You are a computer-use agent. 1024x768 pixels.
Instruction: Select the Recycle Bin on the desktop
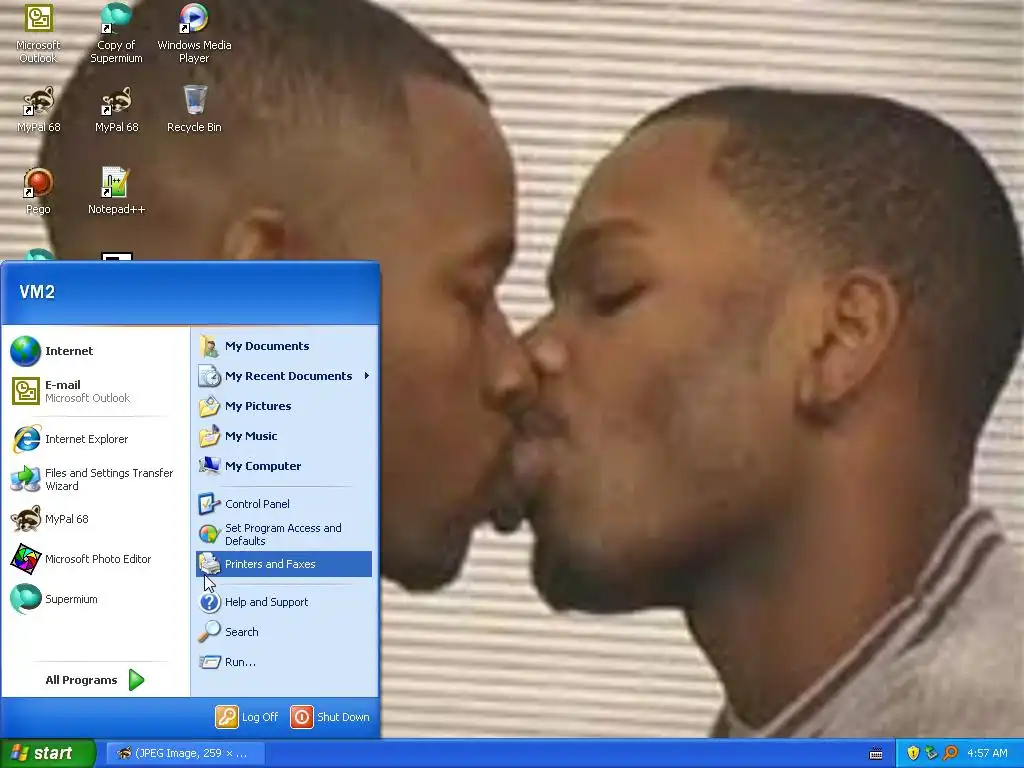pyautogui.click(x=194, y=109)
